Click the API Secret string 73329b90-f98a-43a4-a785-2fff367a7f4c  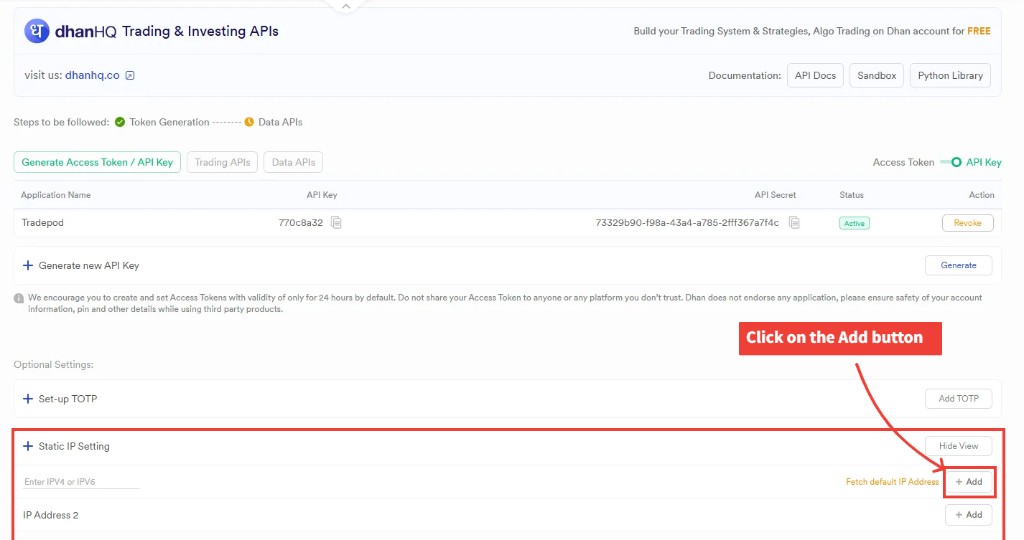[687, 223]
